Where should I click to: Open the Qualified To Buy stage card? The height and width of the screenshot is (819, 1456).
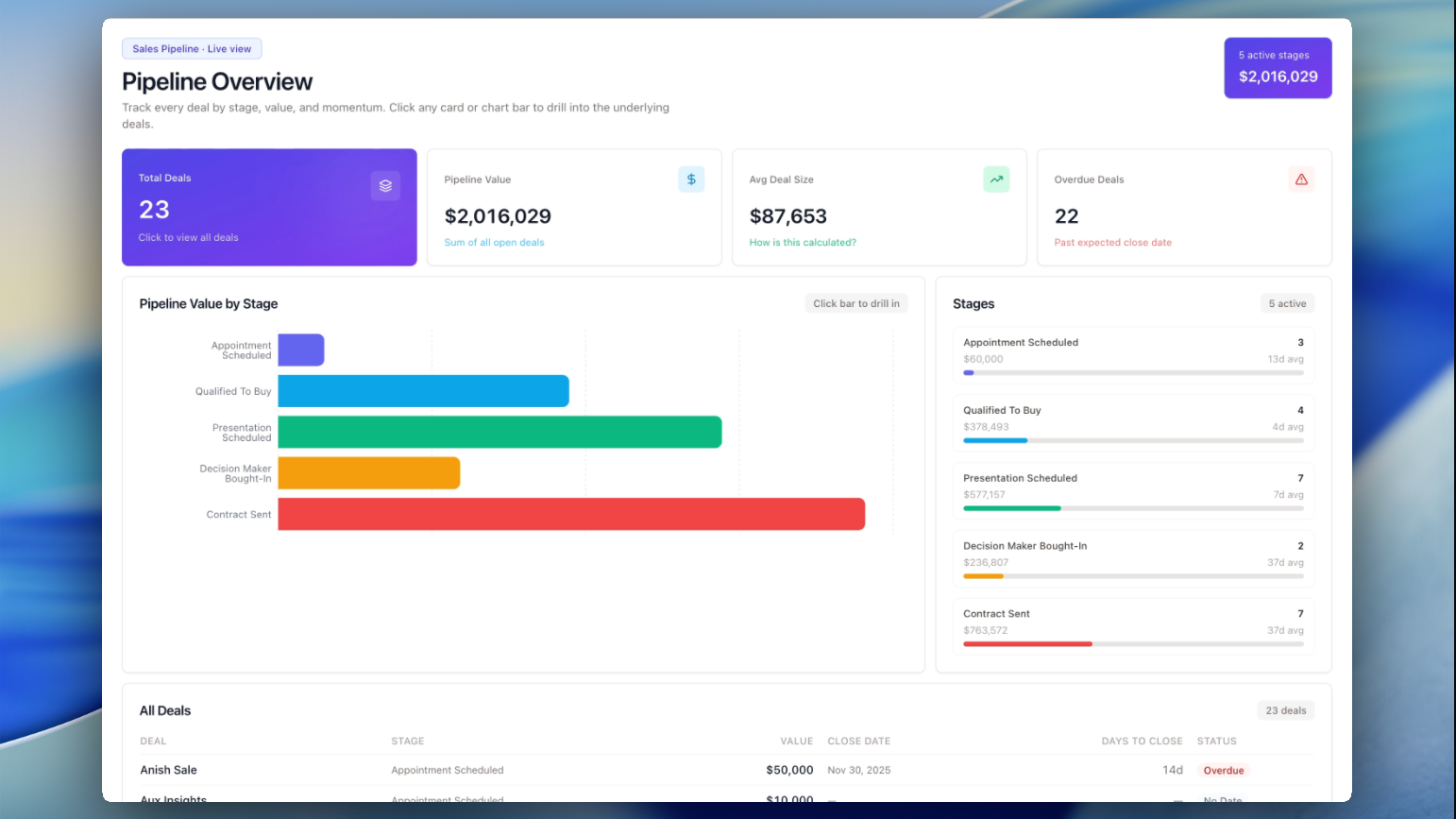1133,424
